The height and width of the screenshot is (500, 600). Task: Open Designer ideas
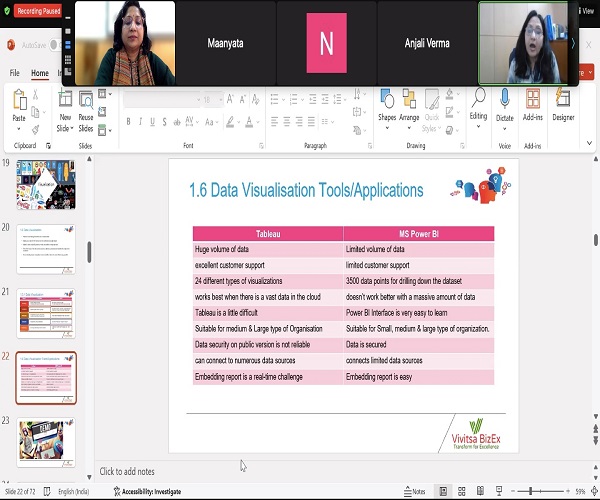tap(563, 105)
